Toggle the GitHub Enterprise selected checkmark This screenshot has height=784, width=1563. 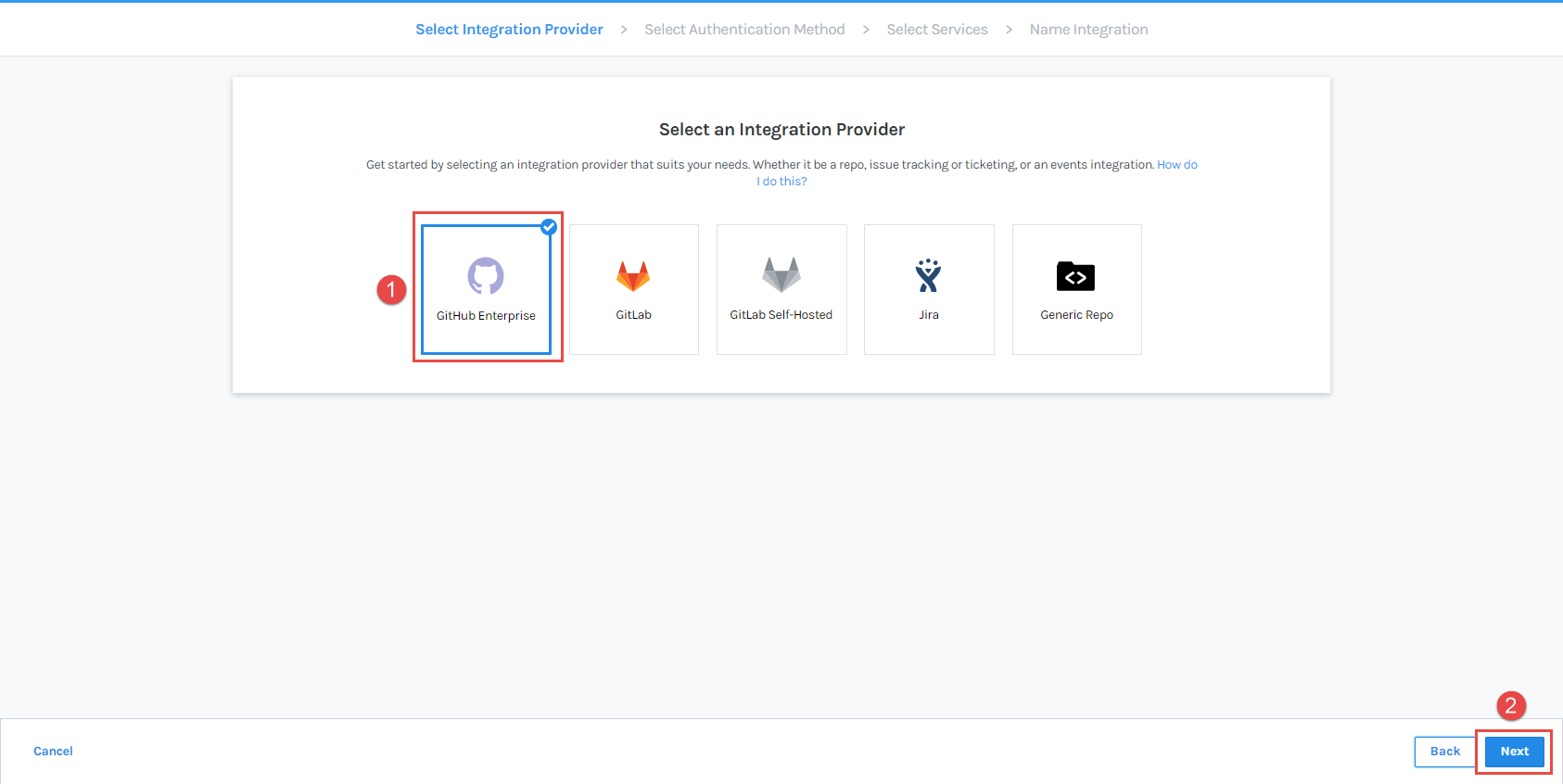[549, 226]
